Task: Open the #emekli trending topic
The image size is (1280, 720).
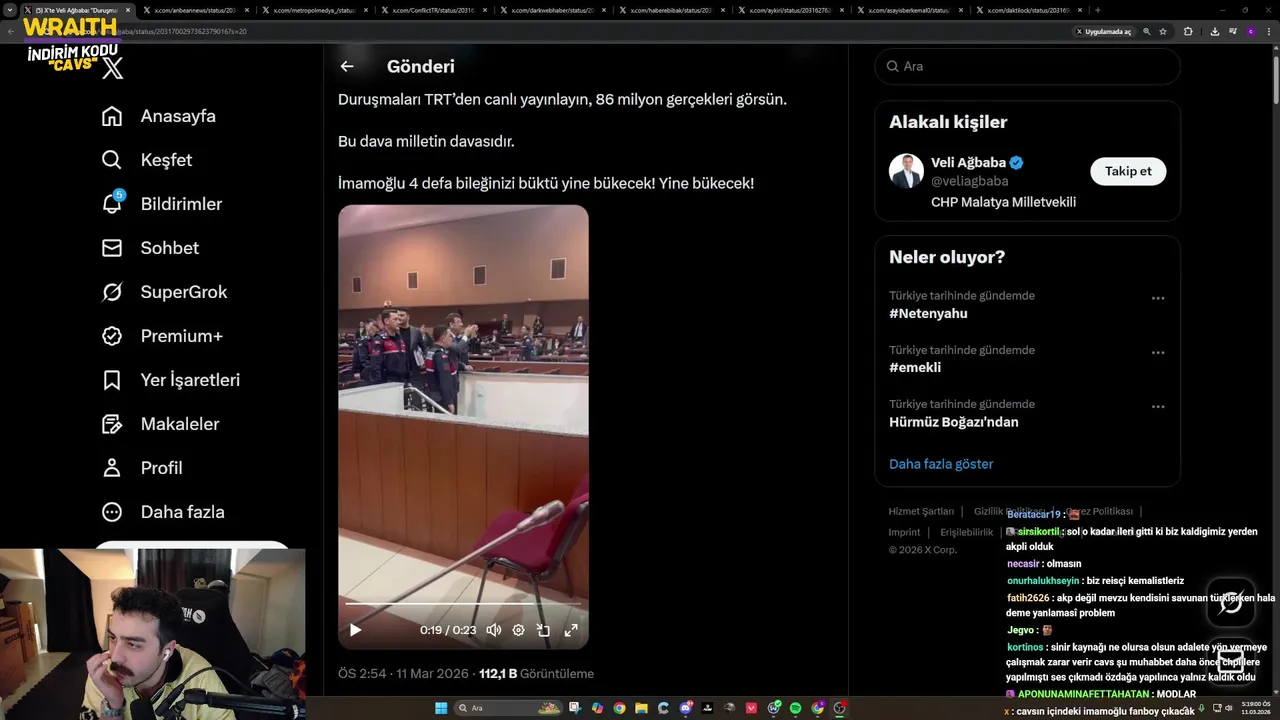Action: (x=915, y=368)
